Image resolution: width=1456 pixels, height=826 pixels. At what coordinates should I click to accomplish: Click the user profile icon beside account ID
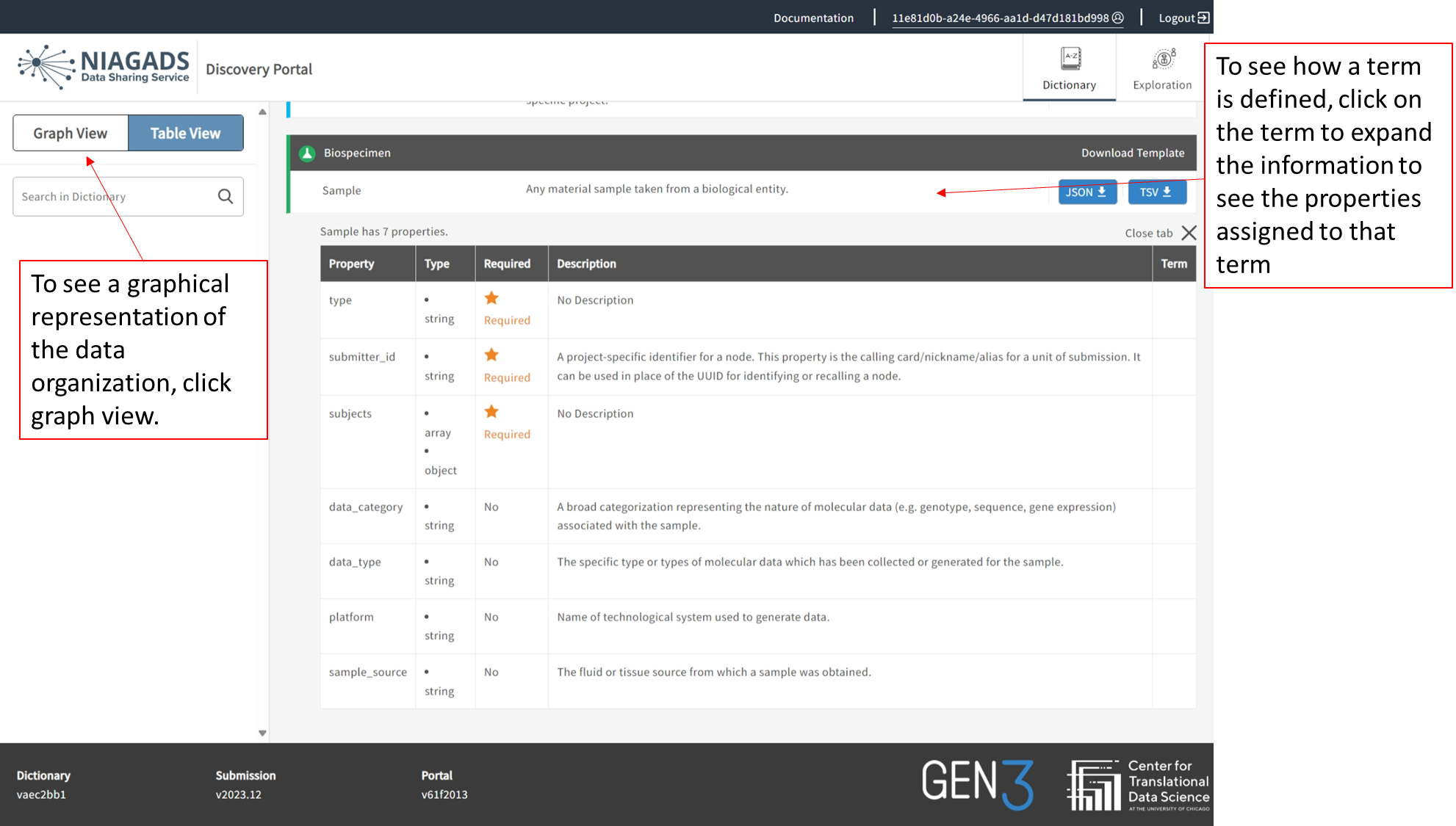click(1118, 18)
